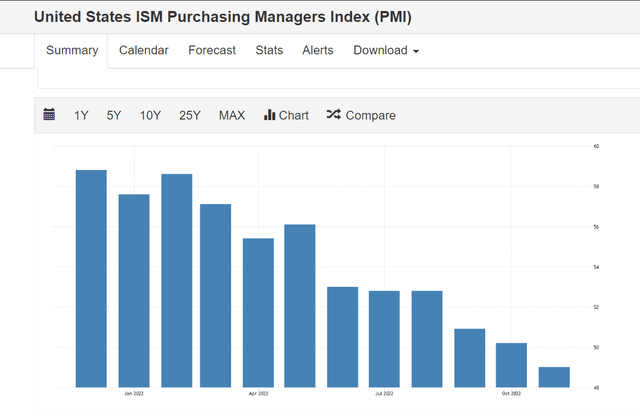The image size is (640, 419).
Task: Expand the Download dropdown caret
Action: click(416, 51)
